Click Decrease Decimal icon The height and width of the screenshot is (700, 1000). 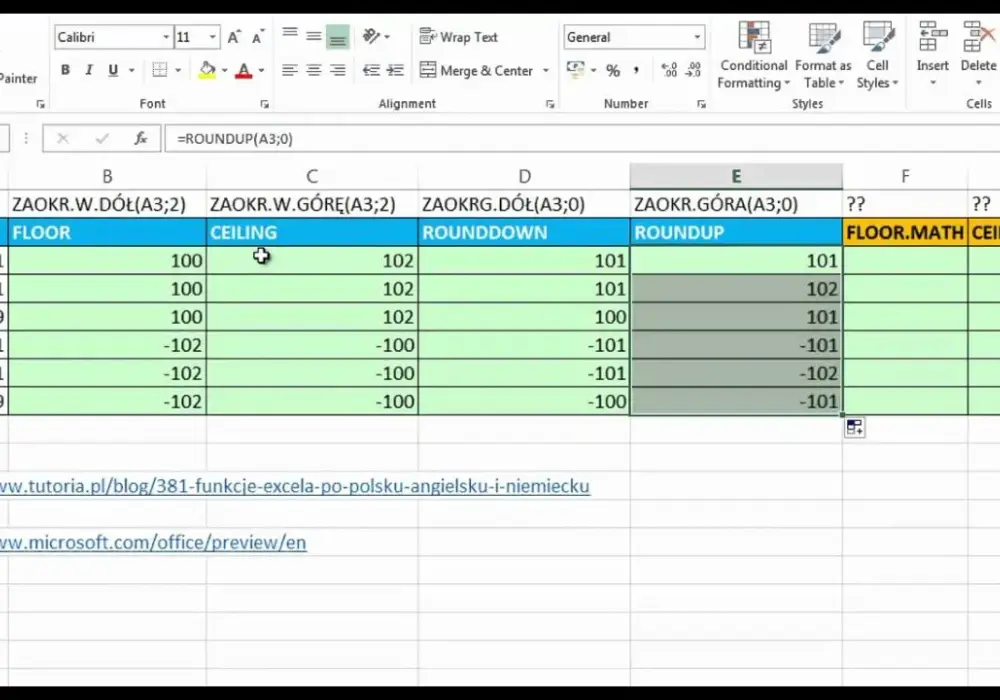(x=693, y=70)
